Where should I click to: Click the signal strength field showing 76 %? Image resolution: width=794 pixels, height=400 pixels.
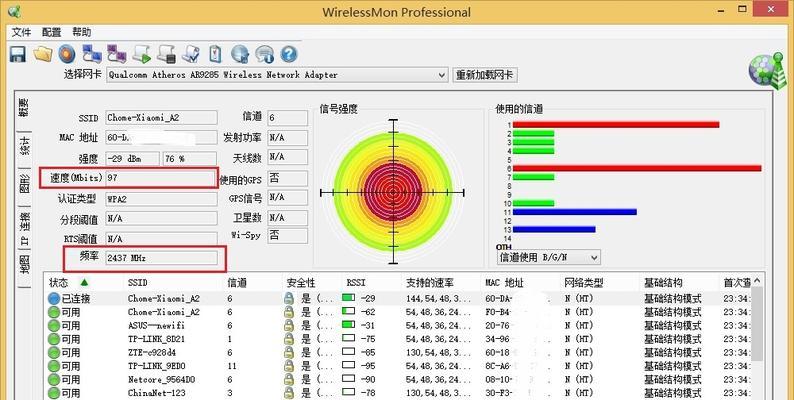click(x=190, y=158)
